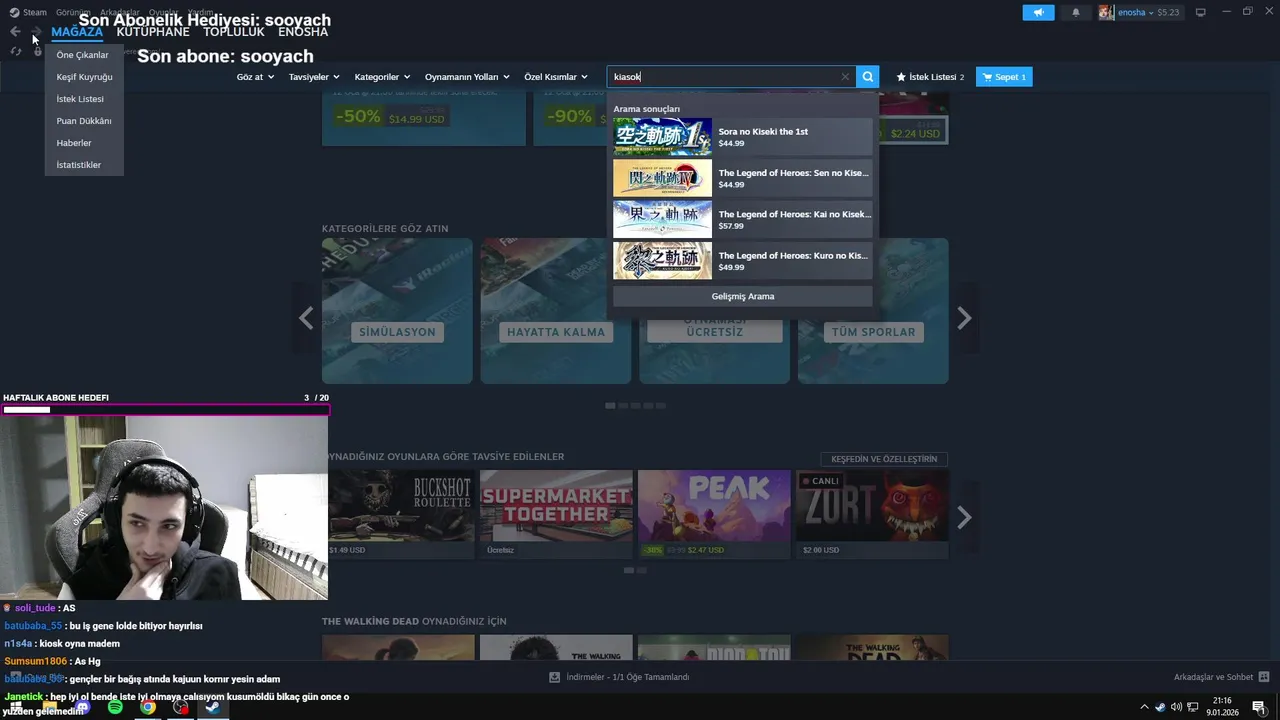Reload the store page with refresh icon

[16, 51]
